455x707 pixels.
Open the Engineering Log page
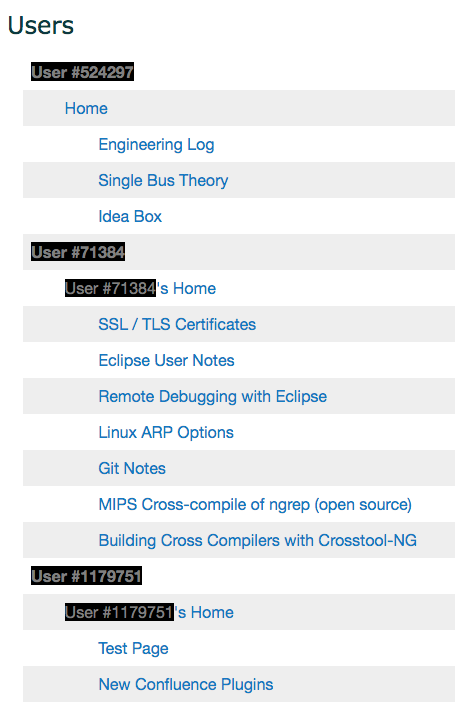click(156, 145)
